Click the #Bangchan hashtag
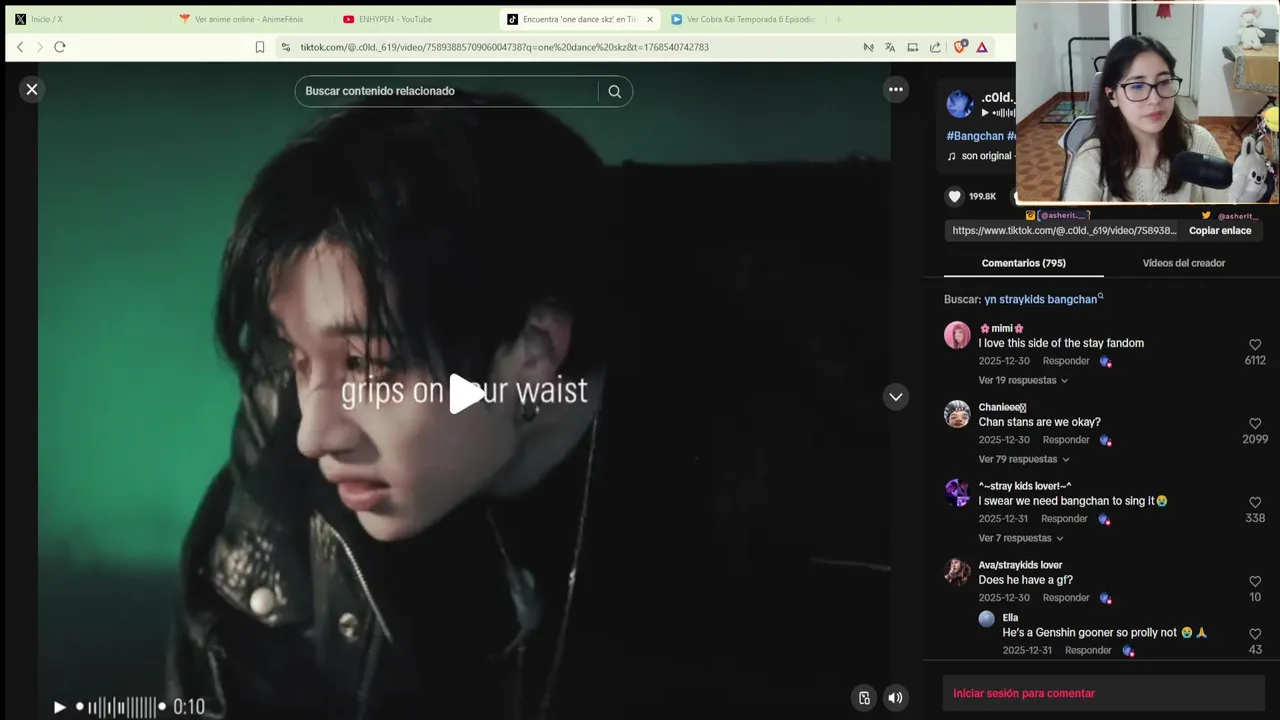1280x720 pixels. 975,136
